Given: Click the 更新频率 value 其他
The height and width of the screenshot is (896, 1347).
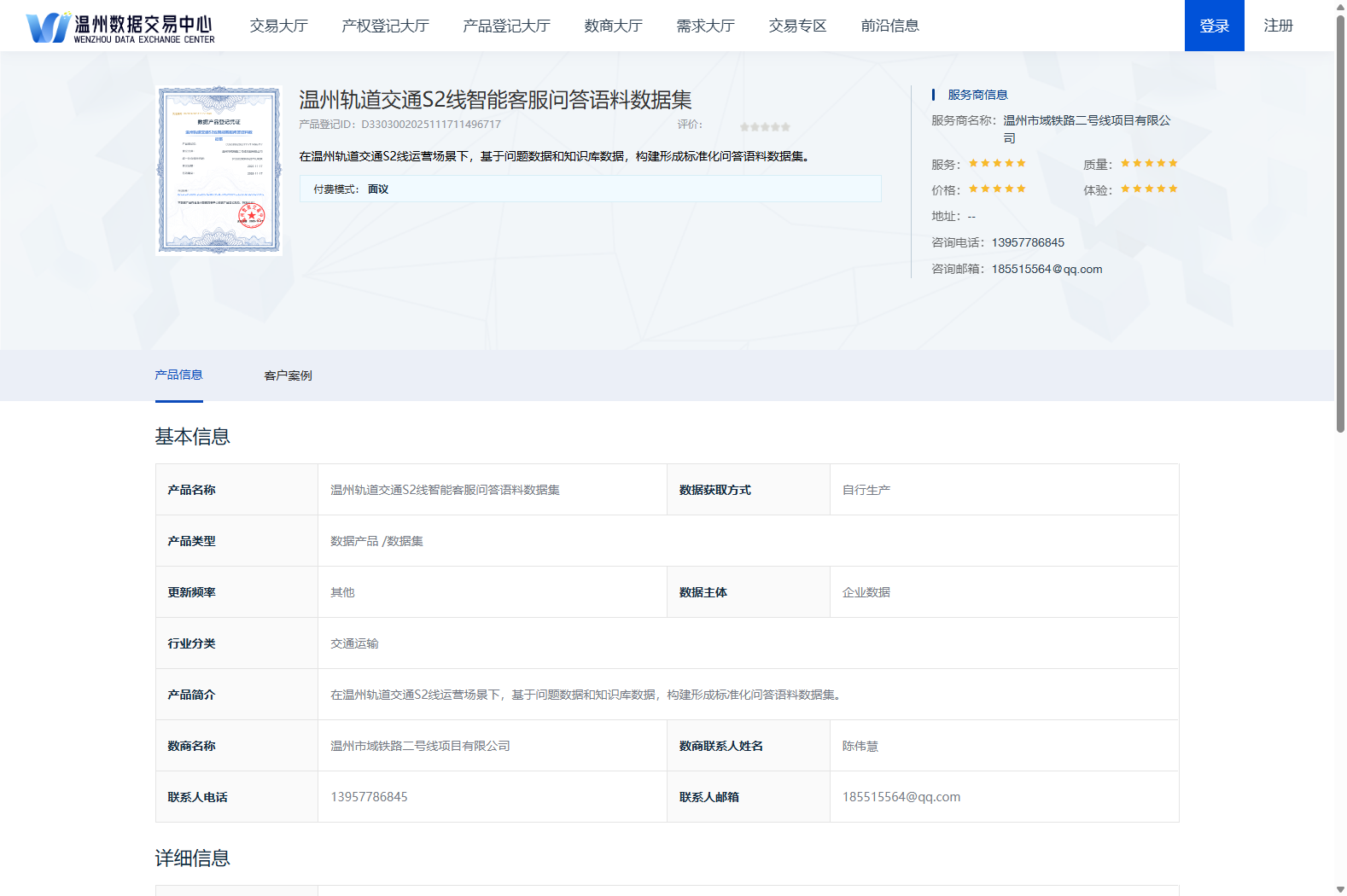Looking at the screenshot, I should click(x=492, y=592).
